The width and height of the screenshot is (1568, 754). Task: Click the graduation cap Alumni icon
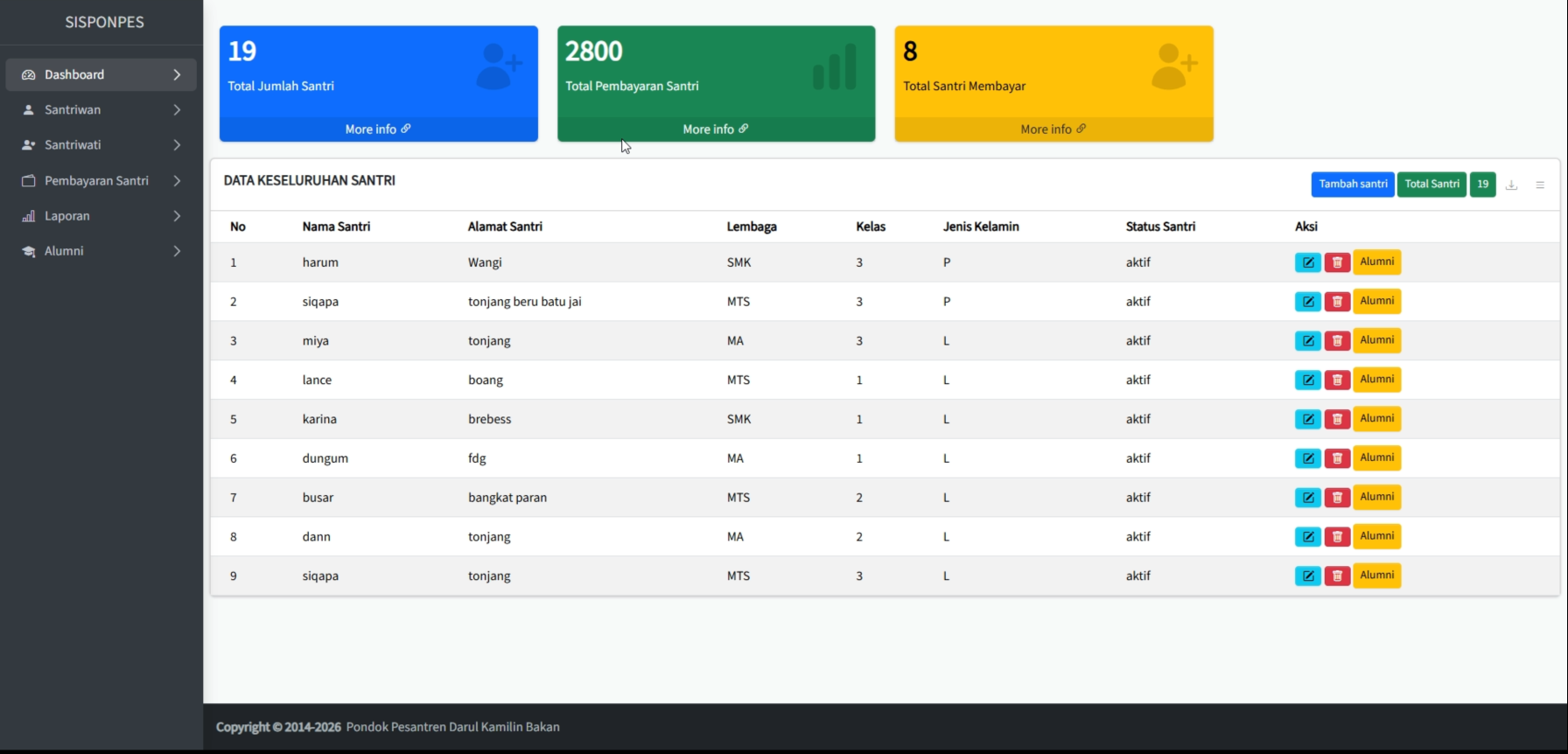tap(28, 251)
